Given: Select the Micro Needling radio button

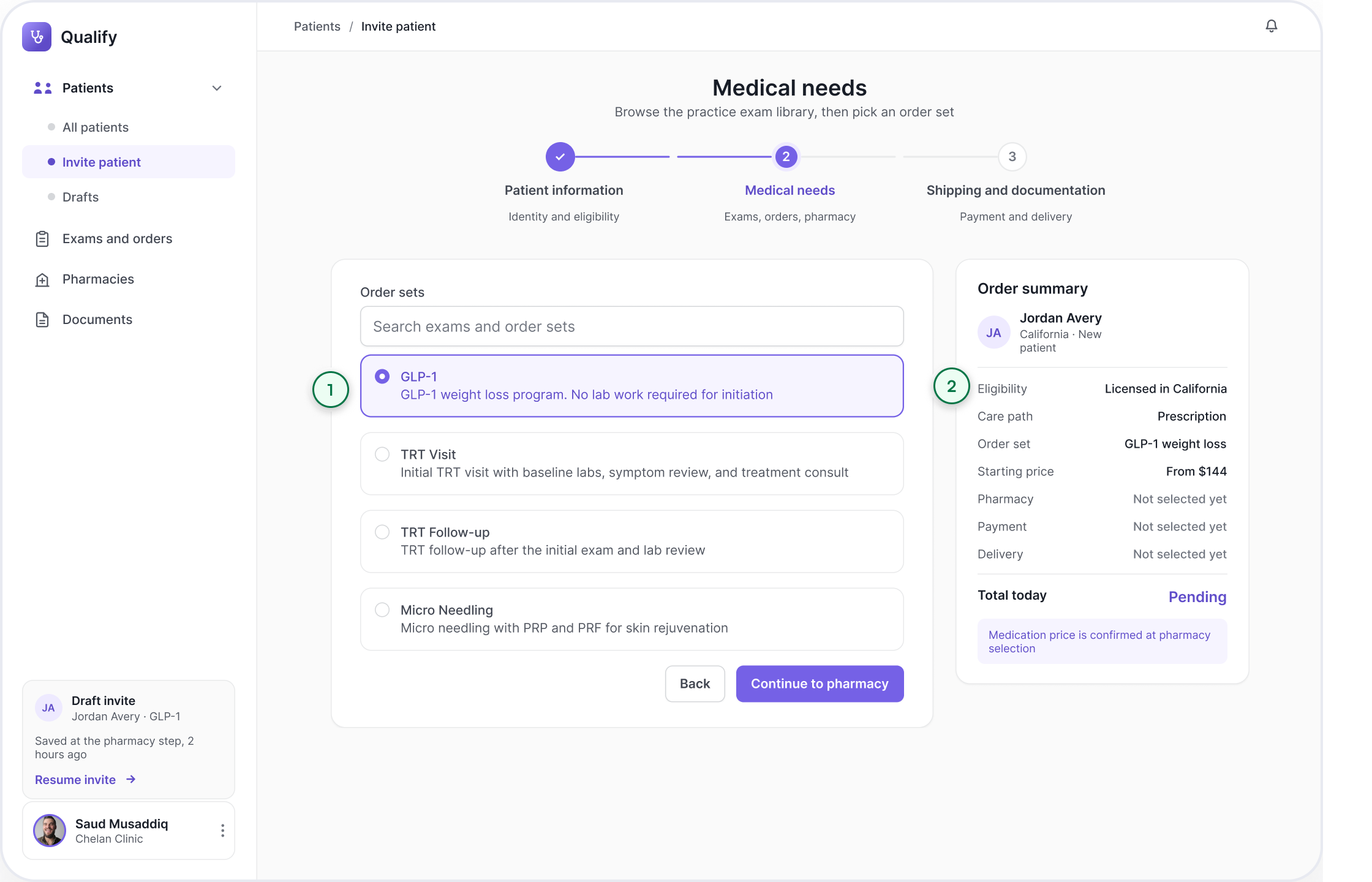Looking at the screenshot, I should coord(382,609).
